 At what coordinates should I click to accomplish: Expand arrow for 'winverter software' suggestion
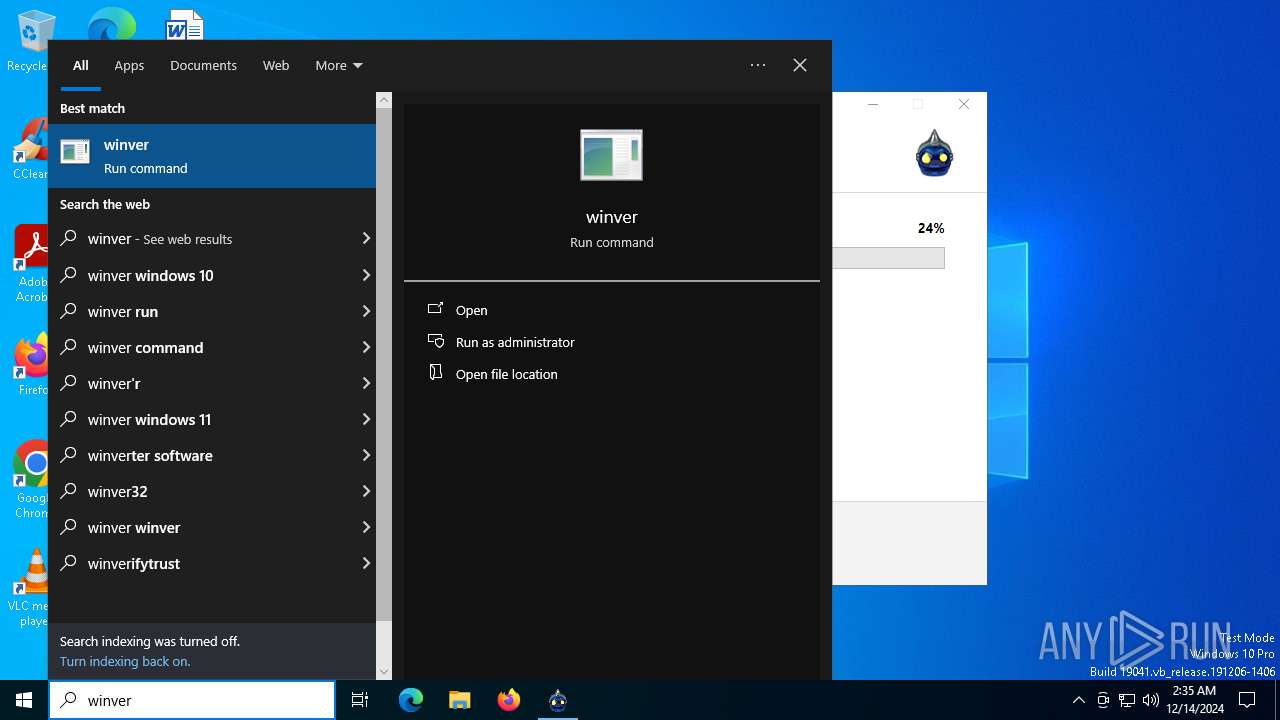pyautogui.click(x=366, y=455)
